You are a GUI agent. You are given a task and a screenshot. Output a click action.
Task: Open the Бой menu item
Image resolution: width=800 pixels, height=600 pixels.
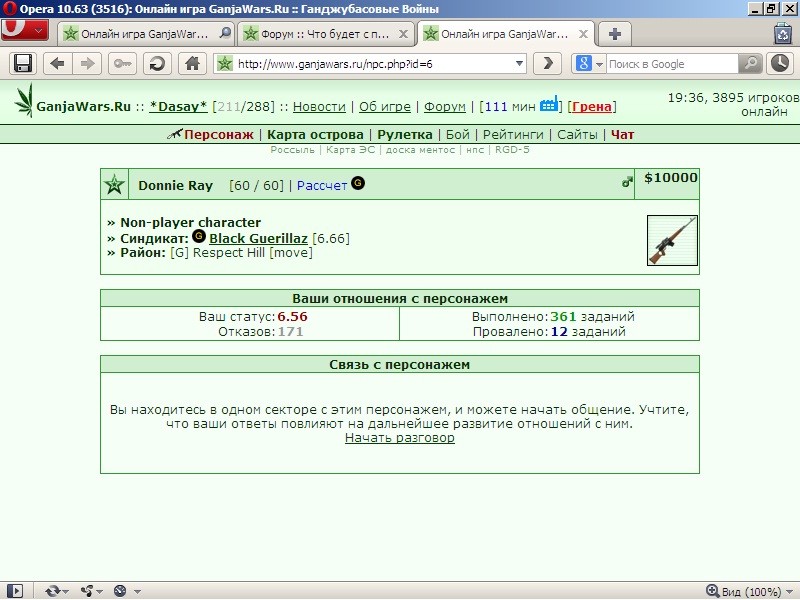pos(458,135)
